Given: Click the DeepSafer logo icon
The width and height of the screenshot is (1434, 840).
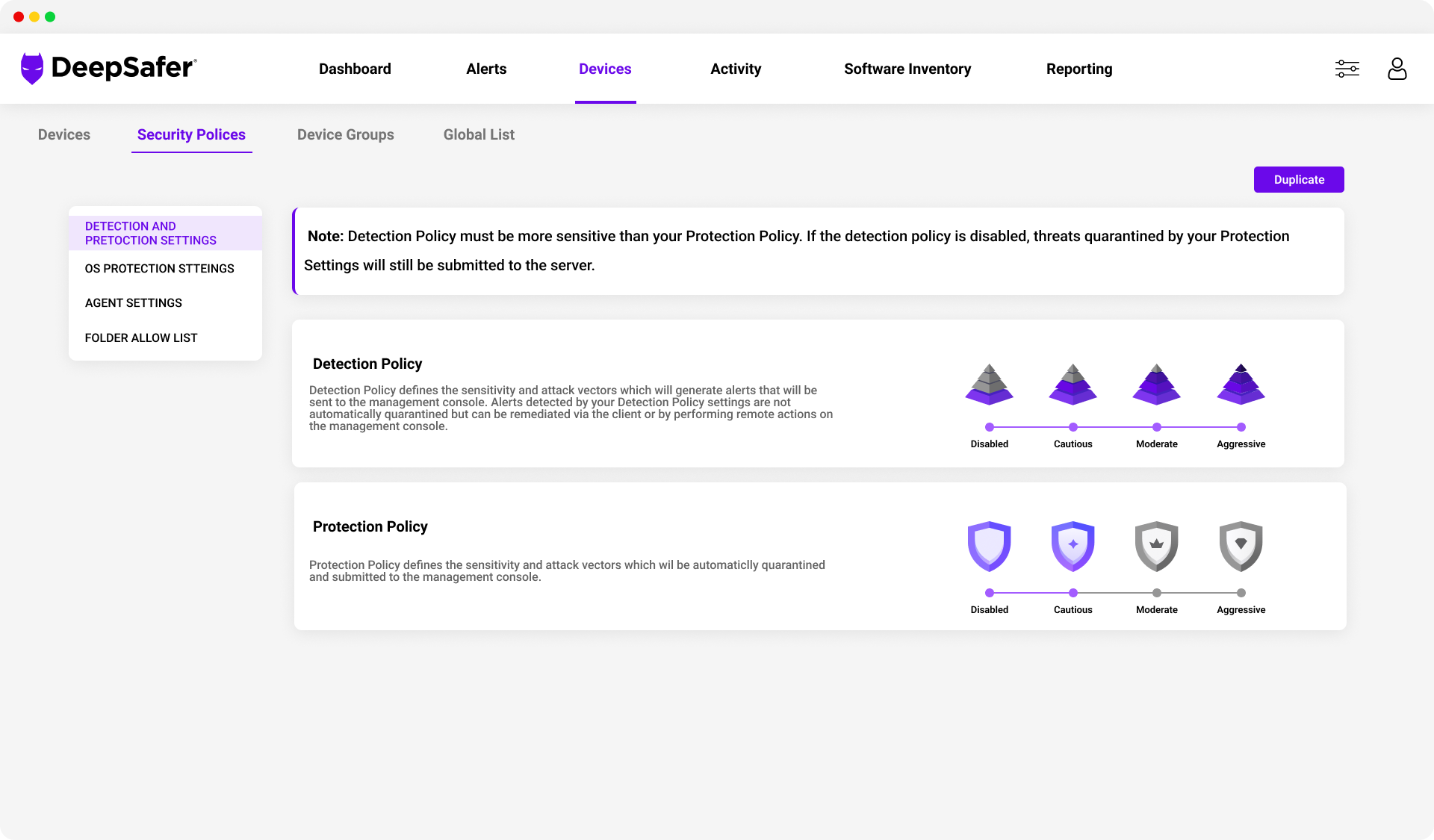Looking at the screenshot, I should point(32,69).
